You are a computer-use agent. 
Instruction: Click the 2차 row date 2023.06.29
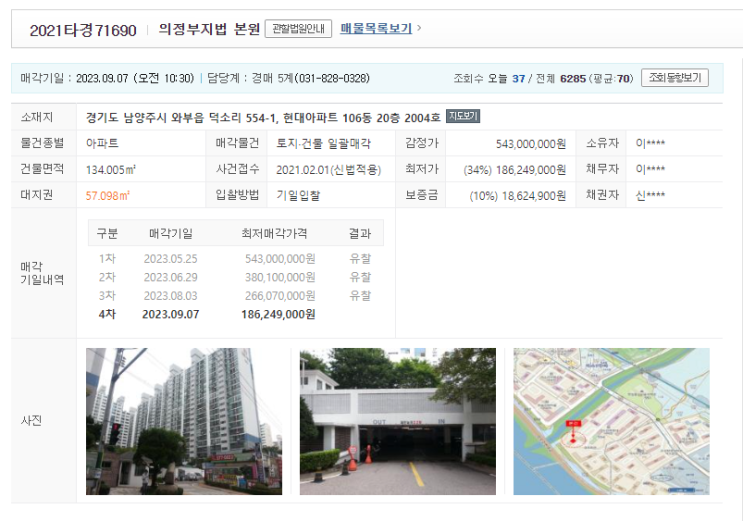(171, 277)
